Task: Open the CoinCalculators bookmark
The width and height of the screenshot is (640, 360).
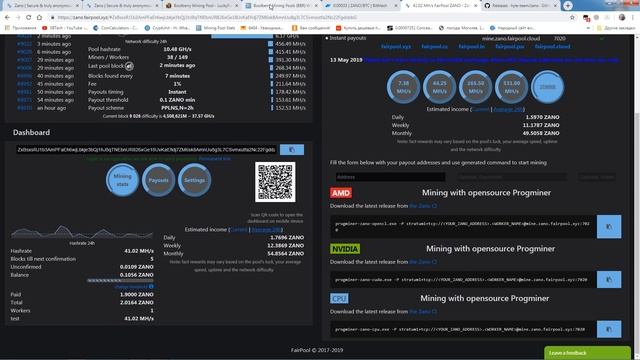Action: pyautogui.click(x=116, y=28)
